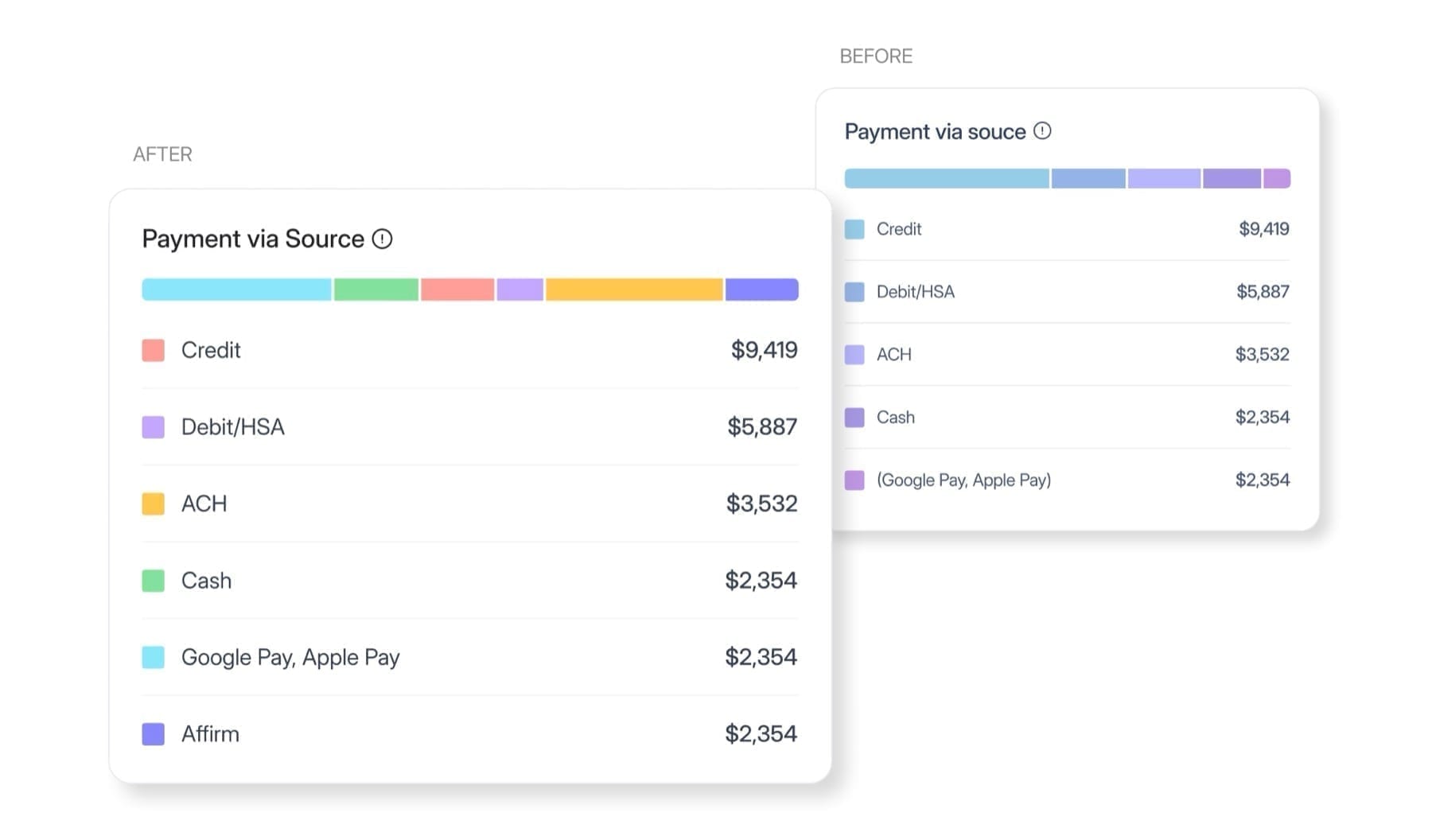Click 'Credit' label in After card

pyautogui.click(x=211, y=350)
